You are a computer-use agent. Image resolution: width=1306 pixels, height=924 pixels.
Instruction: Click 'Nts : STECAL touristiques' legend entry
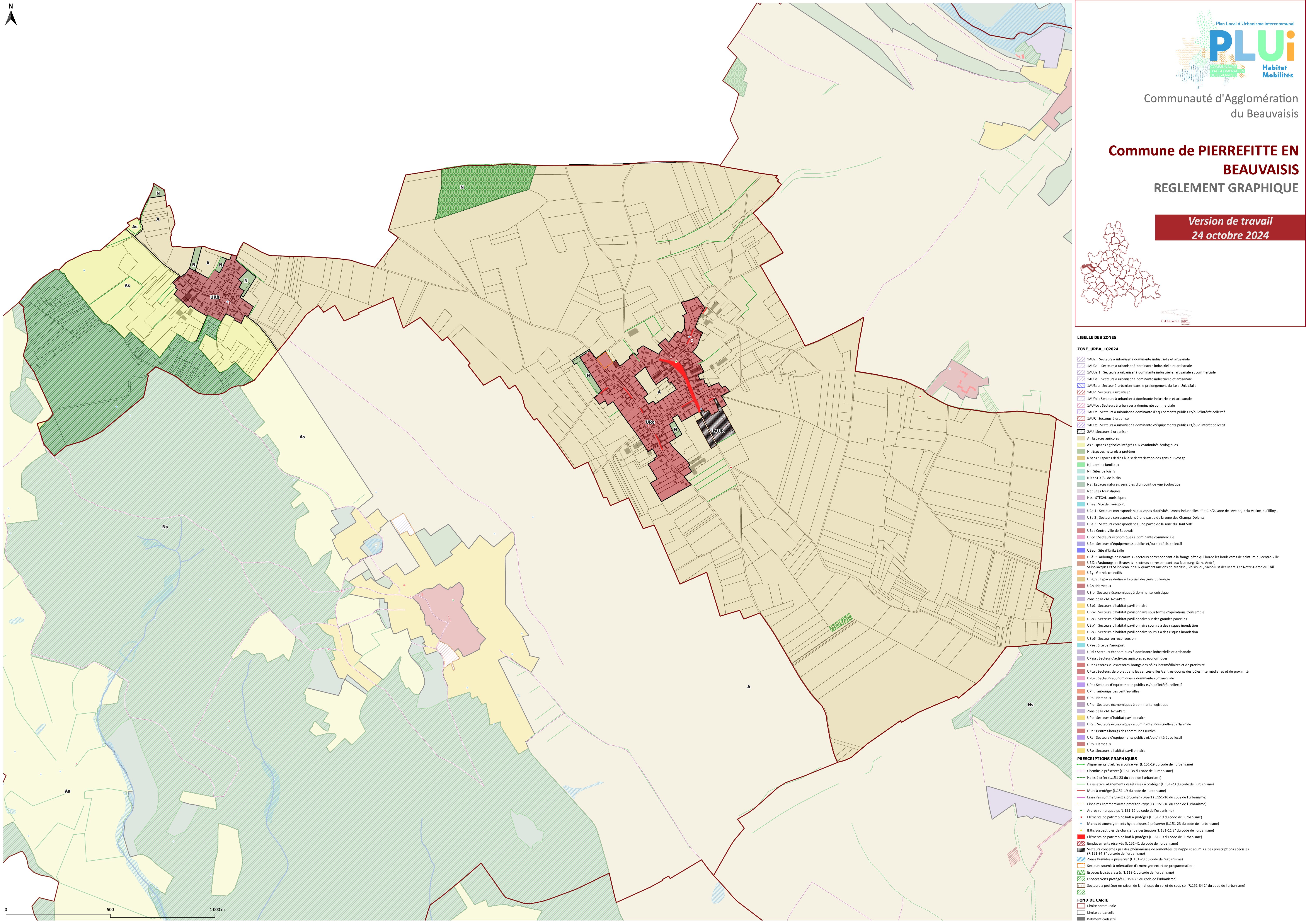click(x=1106, y=498)
